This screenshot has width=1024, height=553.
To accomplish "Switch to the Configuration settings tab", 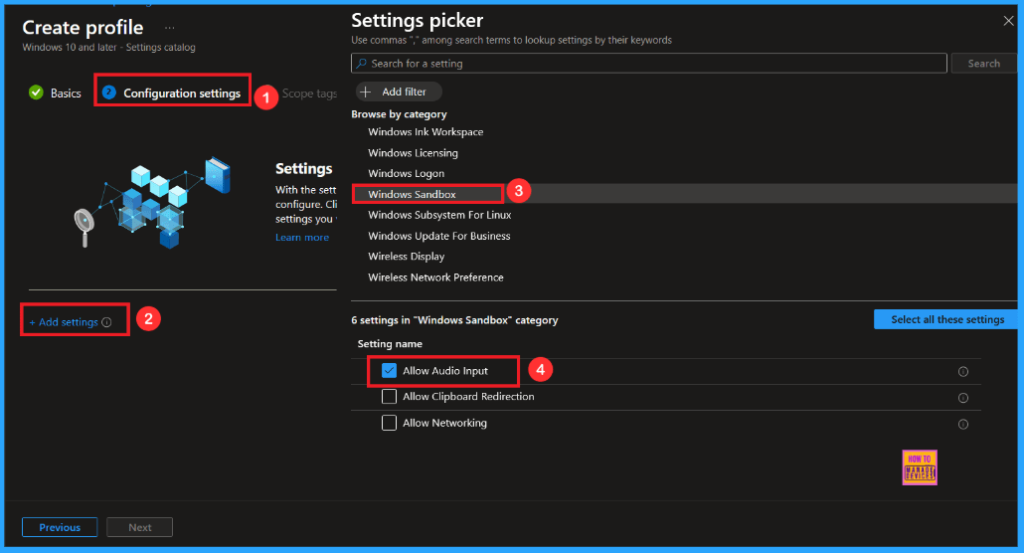I will tap(181, 93).
